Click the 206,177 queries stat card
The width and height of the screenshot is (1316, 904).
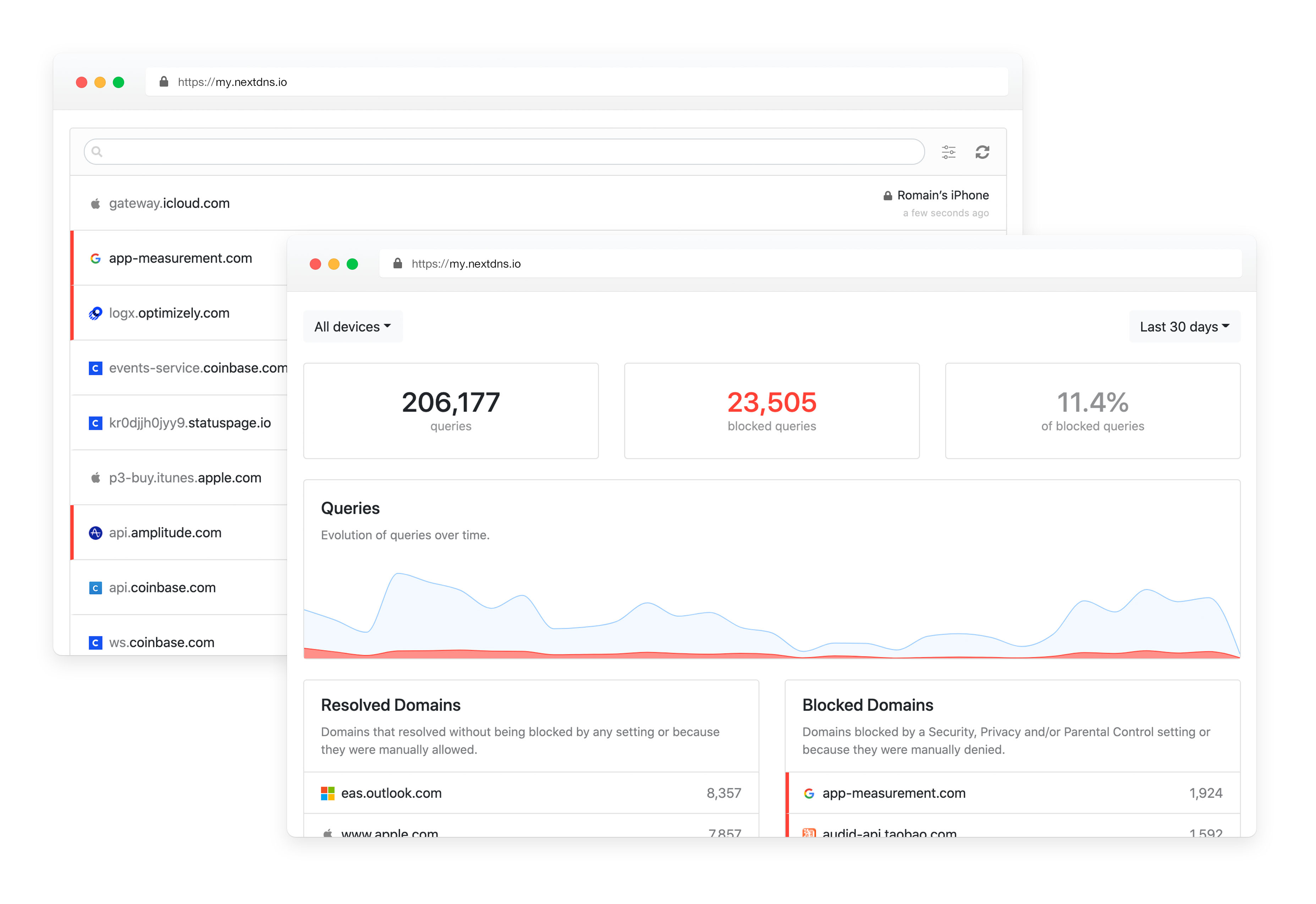click(x=451, y=411)
